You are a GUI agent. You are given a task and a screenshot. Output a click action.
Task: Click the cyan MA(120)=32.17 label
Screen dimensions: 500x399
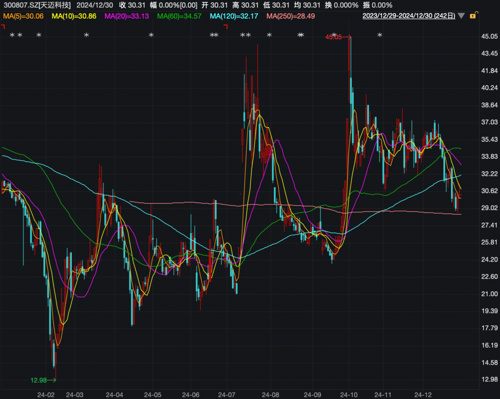(x=234, y=16)
